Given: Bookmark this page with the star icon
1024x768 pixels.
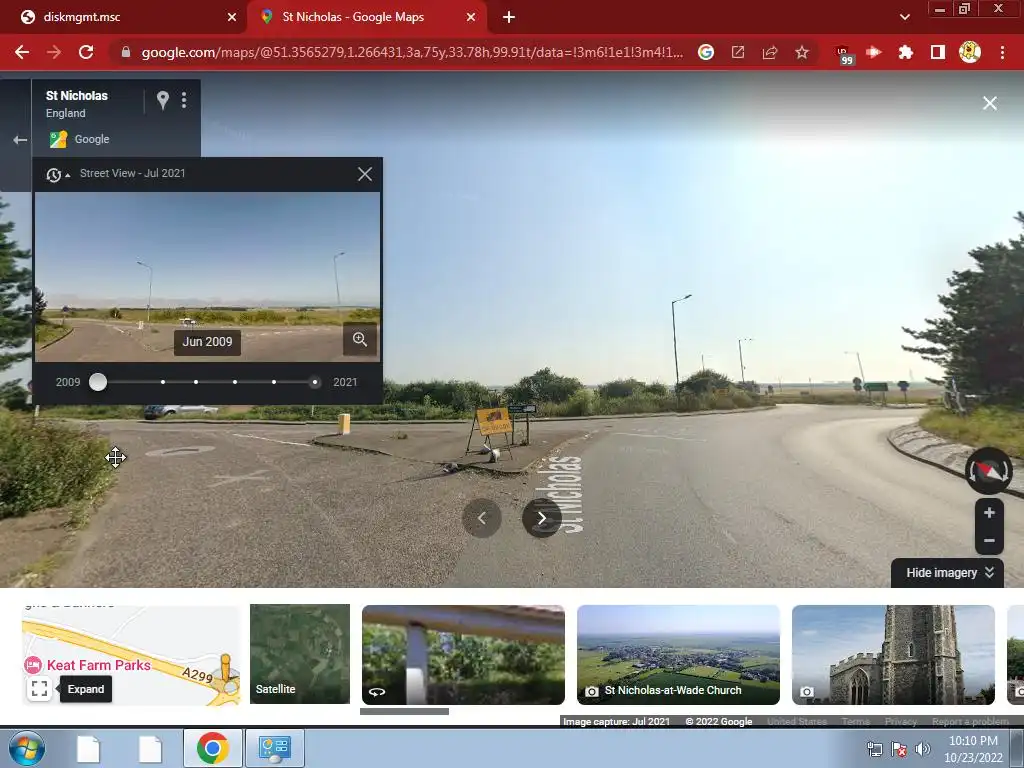Looking at the screenshot, I should coord(802,52).
